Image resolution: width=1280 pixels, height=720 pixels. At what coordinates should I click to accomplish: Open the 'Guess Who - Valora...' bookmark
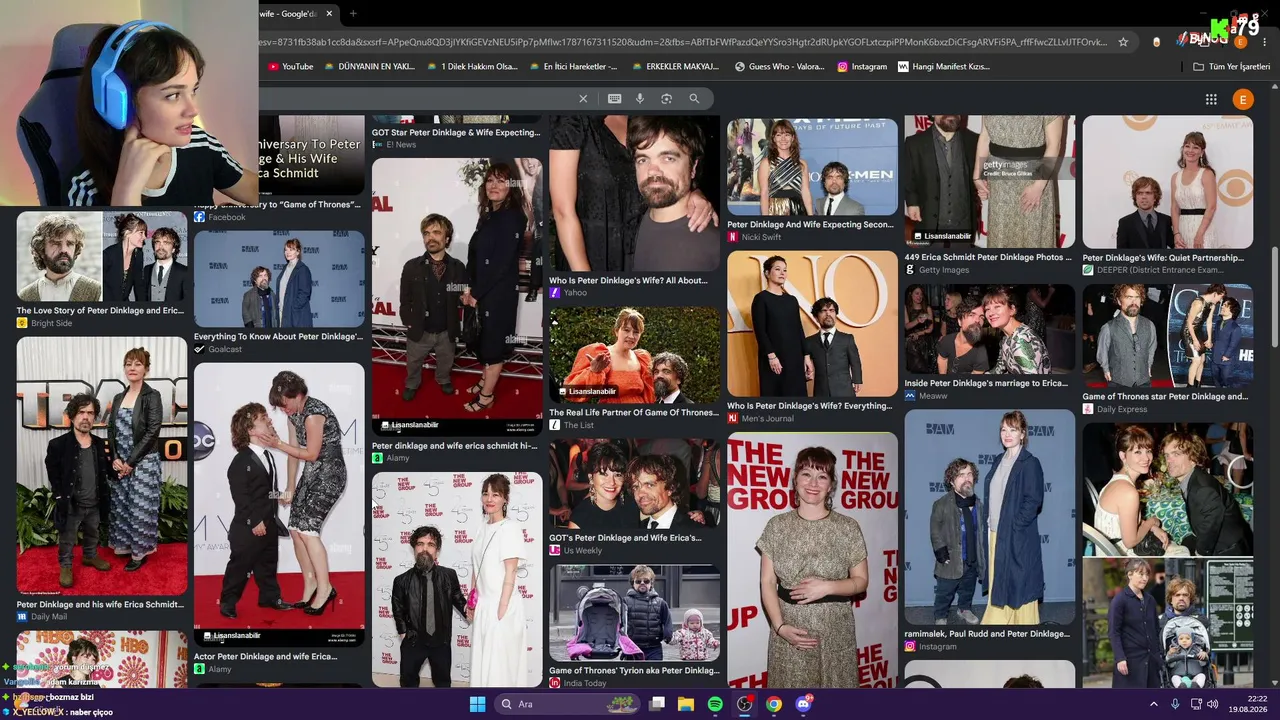click(780, 67)
